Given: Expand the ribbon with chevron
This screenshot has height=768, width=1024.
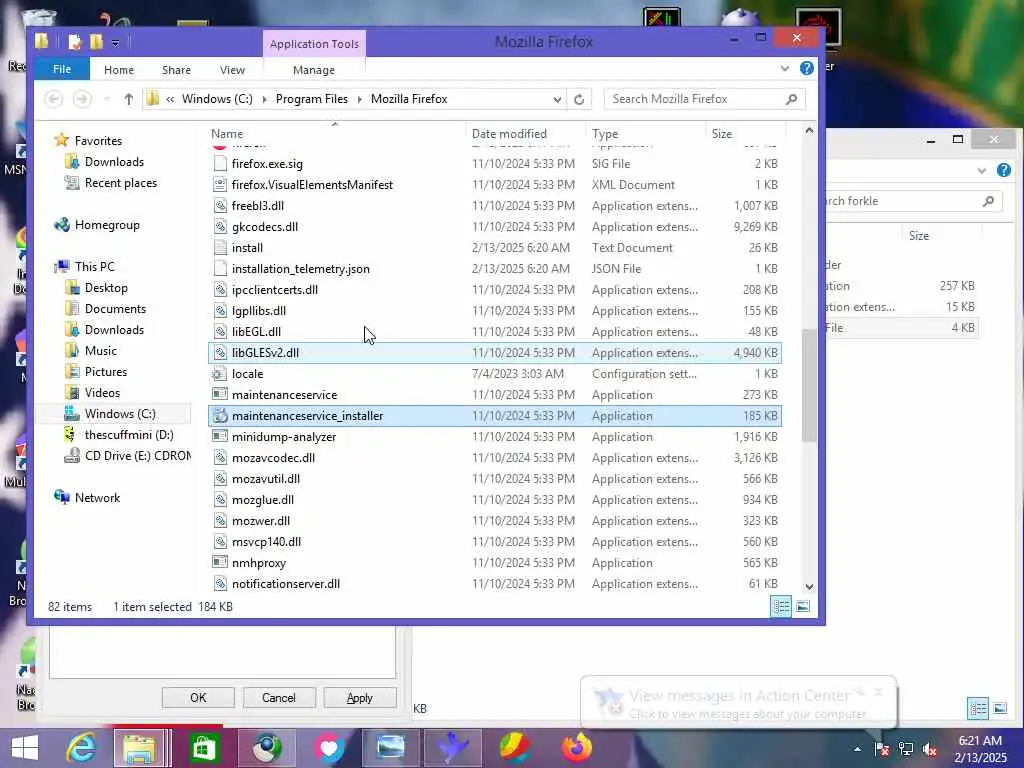Looking at the screenshot, I should 784,68.
